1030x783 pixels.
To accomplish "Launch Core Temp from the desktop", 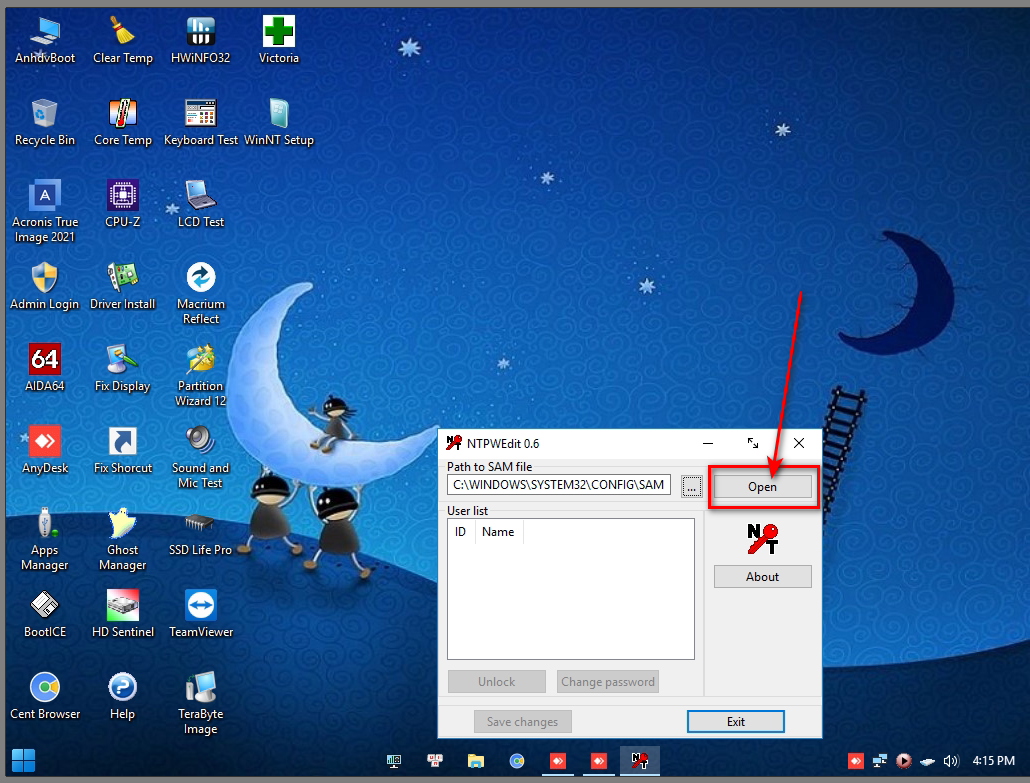I will 123,123.
